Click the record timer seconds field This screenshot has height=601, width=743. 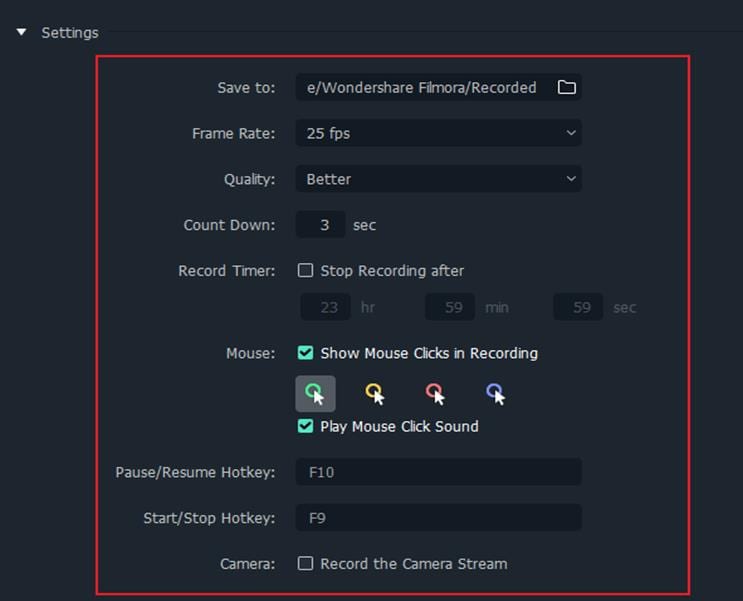coord(578,307)
